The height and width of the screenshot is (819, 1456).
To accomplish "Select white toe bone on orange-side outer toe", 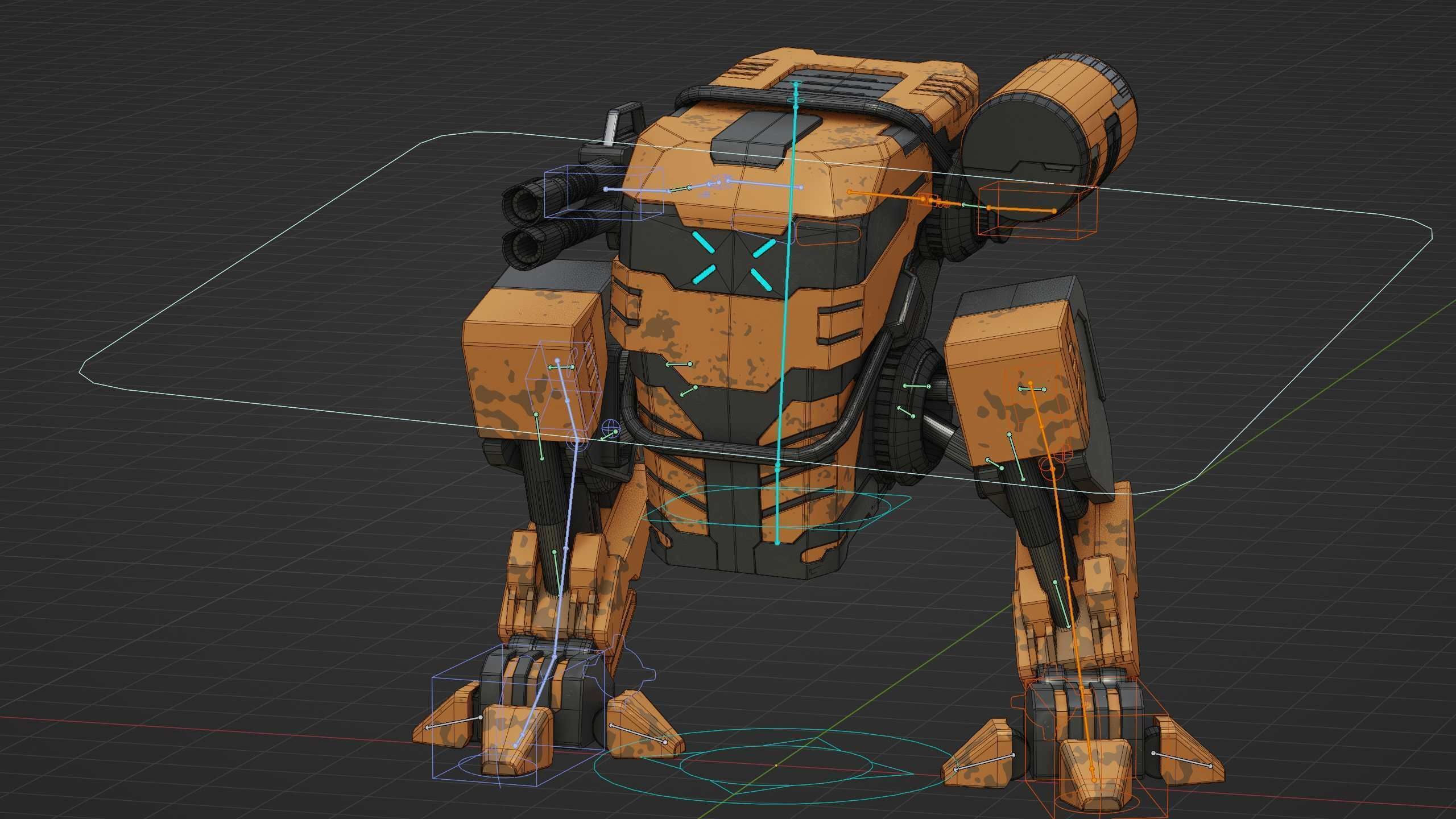I will pyautogui.click(x=1182, y=760).
